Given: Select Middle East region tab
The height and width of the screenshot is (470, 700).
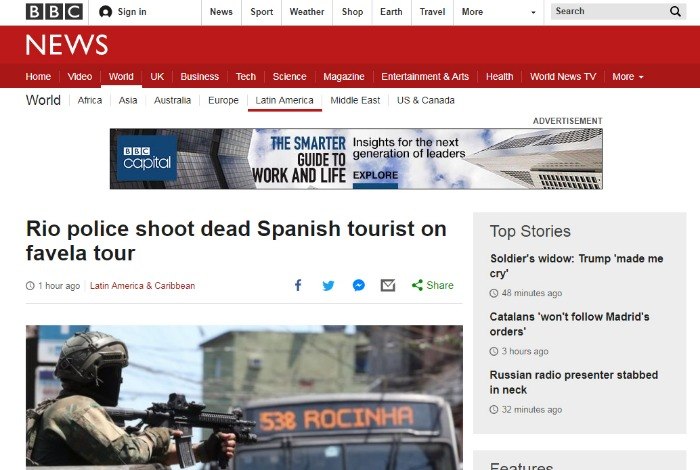Looking at the screenshot, I should point(355,101).
